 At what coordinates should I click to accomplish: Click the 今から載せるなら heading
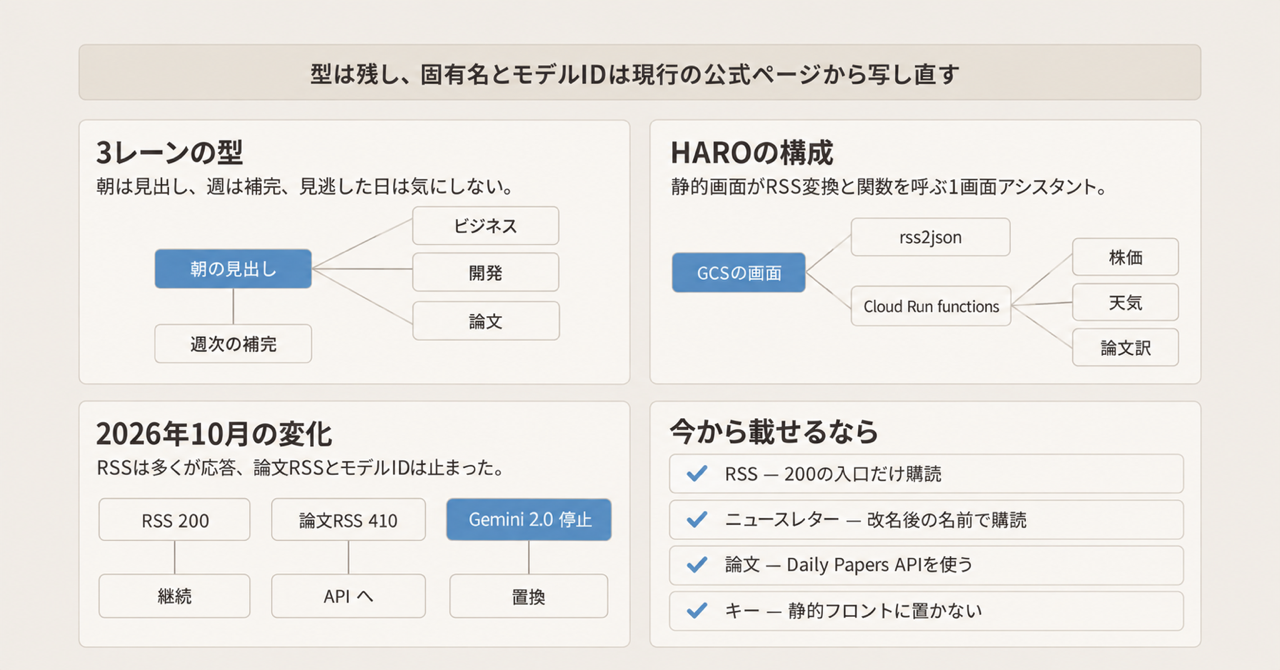[773, 431]
